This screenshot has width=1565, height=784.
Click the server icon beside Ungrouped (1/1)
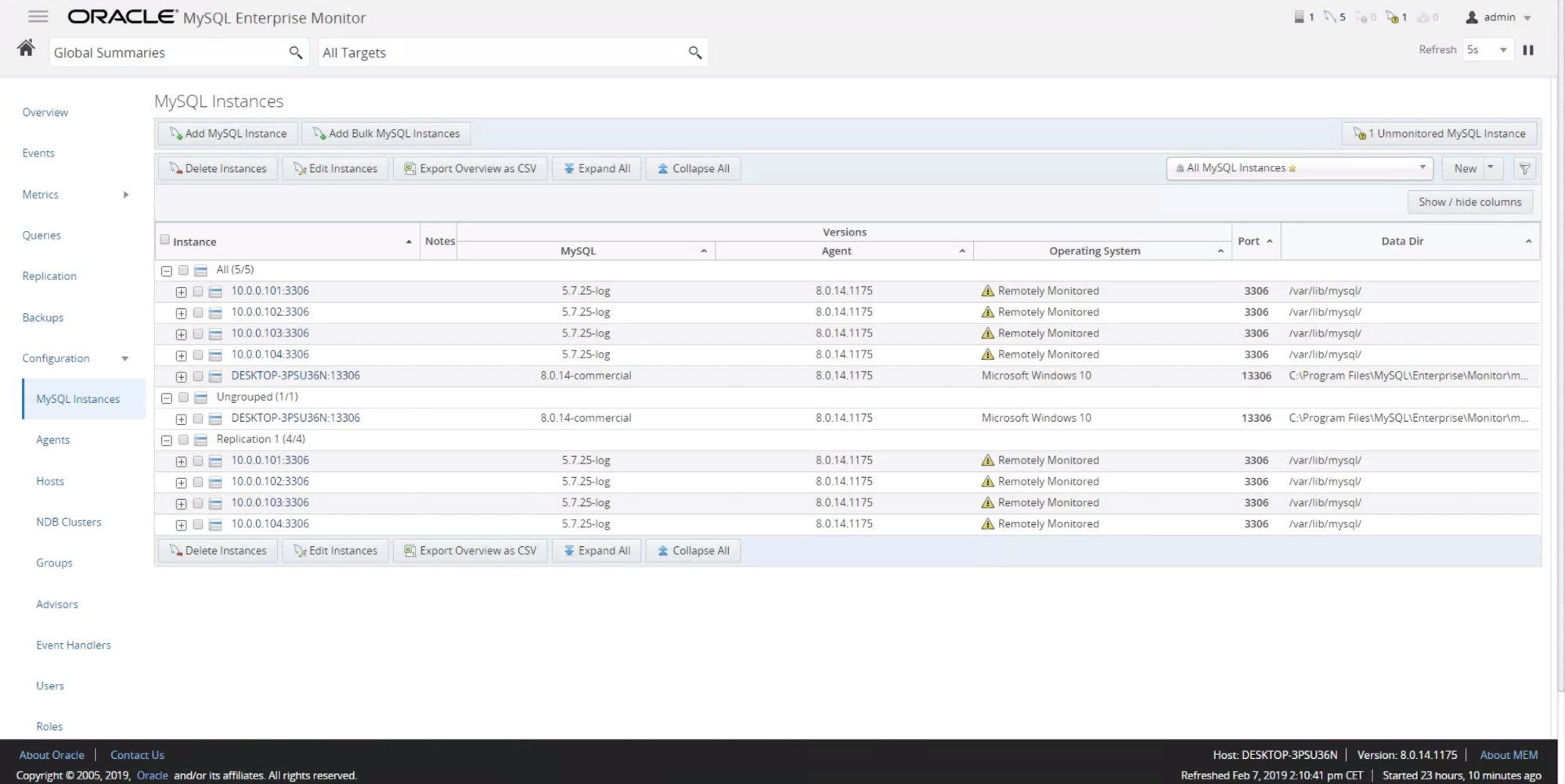click(x=200, y=397)
